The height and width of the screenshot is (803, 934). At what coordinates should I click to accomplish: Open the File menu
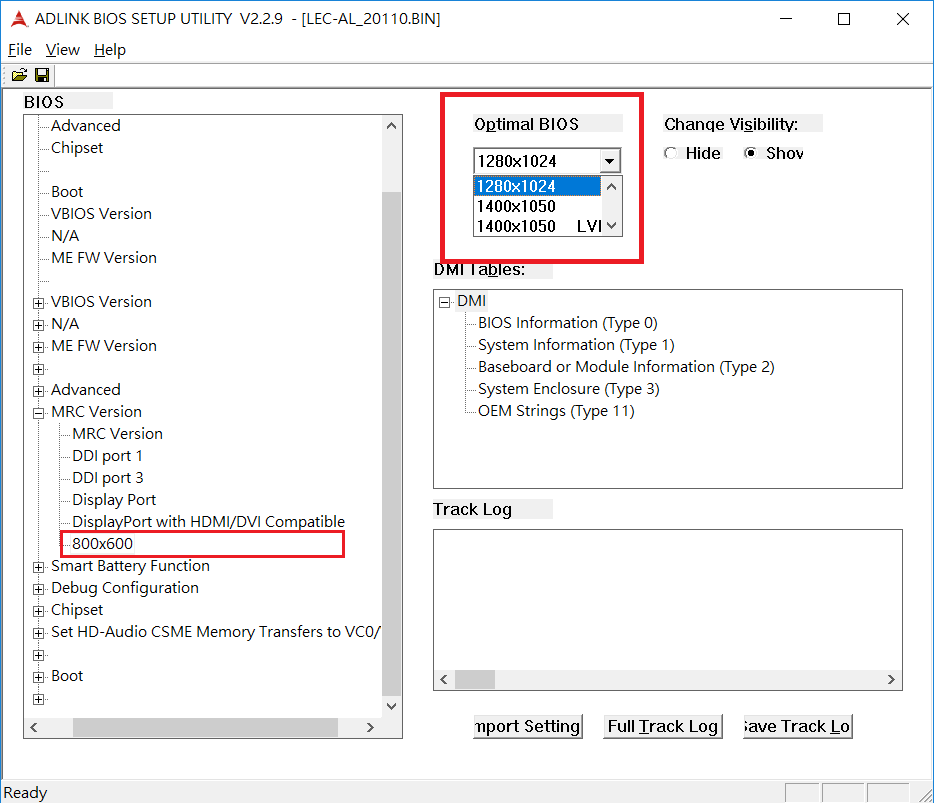point(20,50)
